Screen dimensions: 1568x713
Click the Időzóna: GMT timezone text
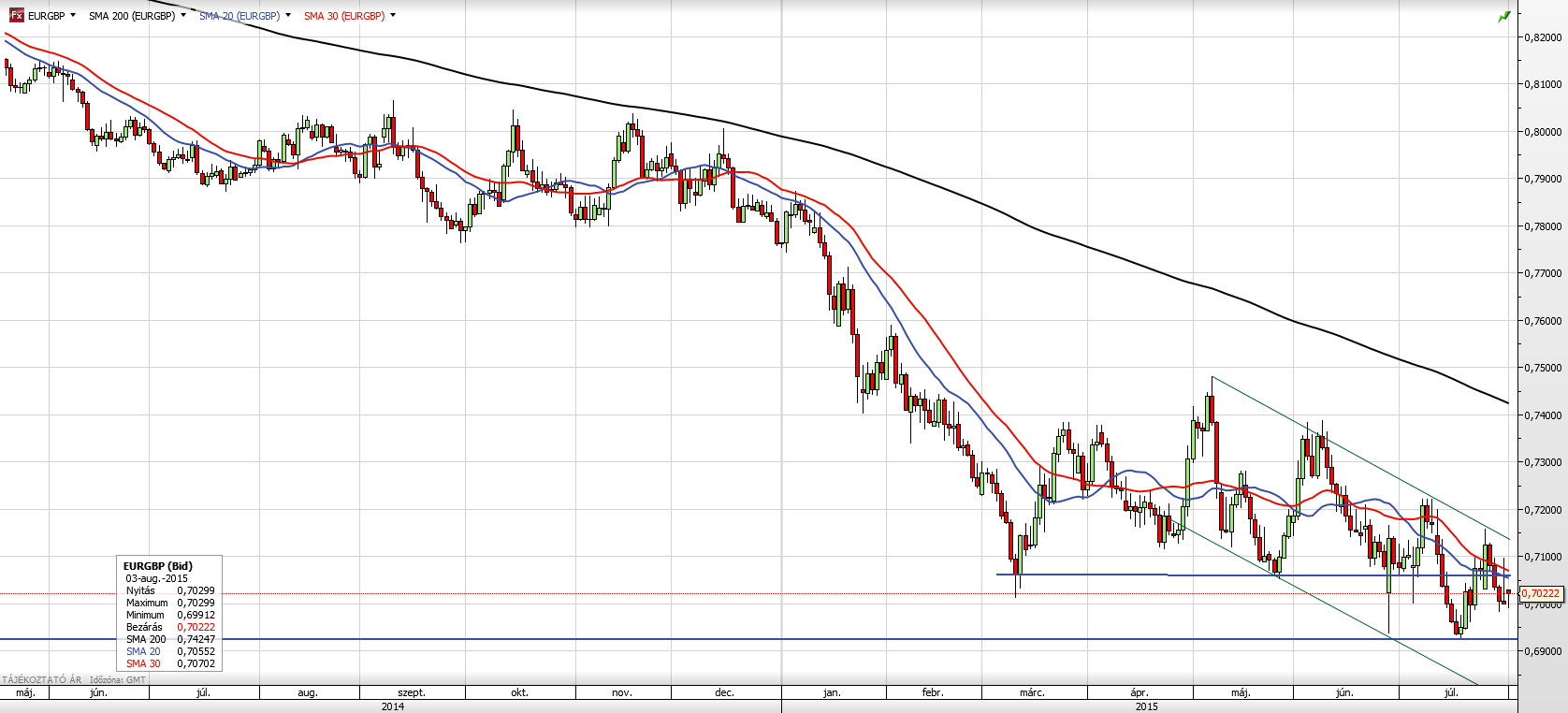(118, 679)
